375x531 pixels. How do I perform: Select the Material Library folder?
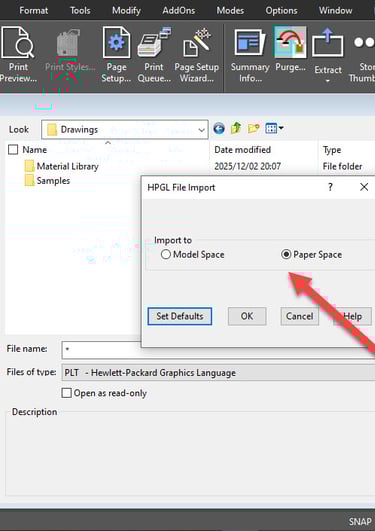[x=62, y=166]
